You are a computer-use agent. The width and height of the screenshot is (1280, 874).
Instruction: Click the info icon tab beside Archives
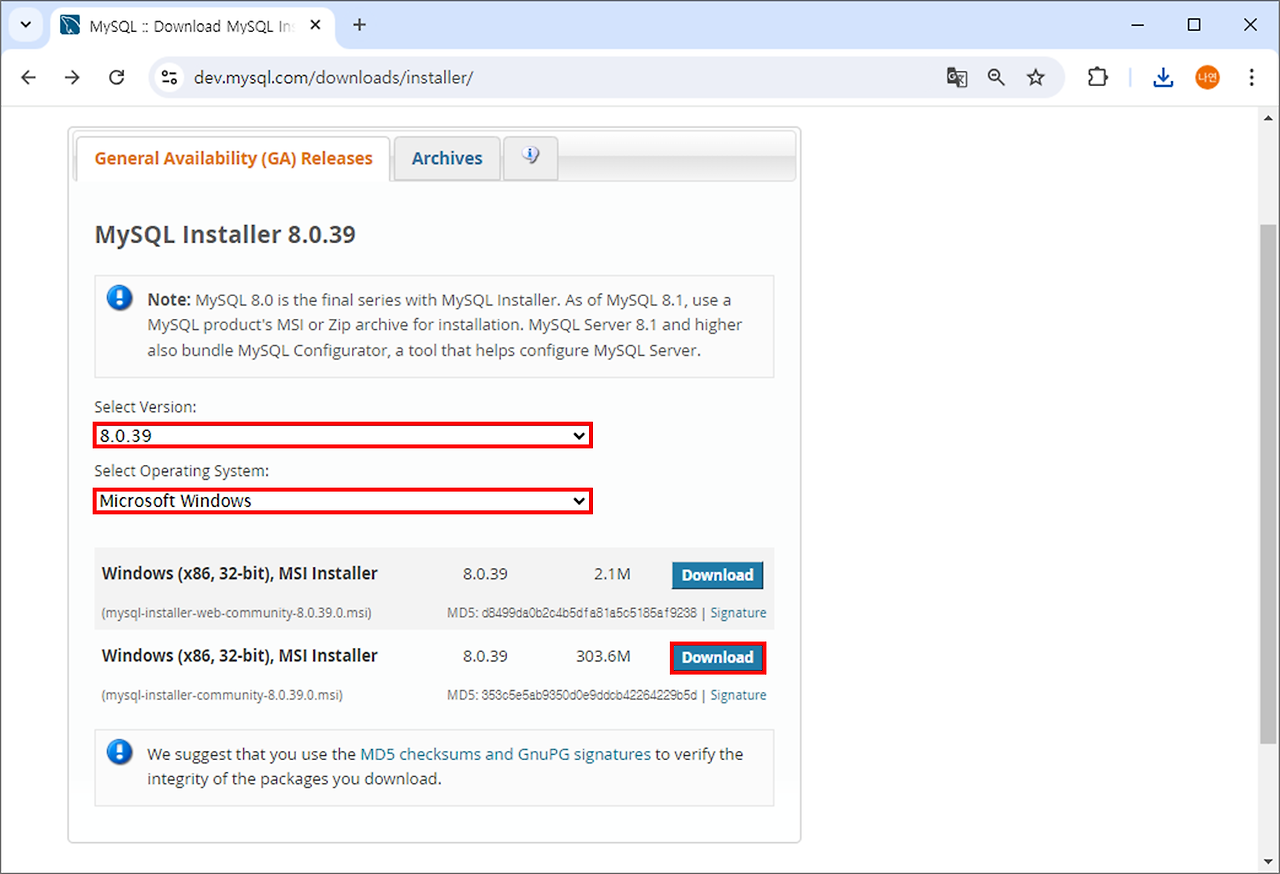(531, 157)
